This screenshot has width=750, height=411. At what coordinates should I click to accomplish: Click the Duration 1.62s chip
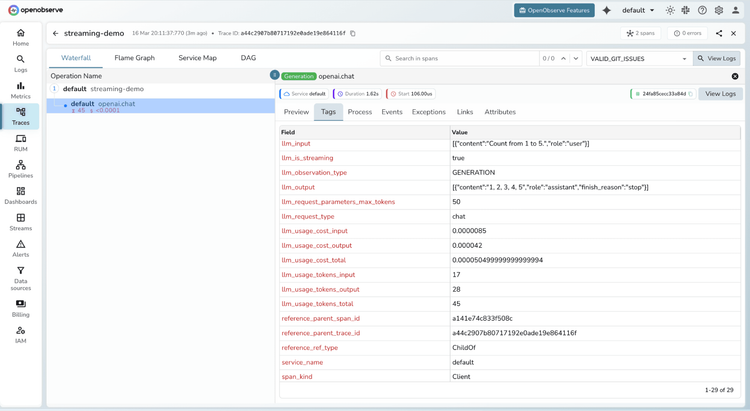tap(357, 94)
